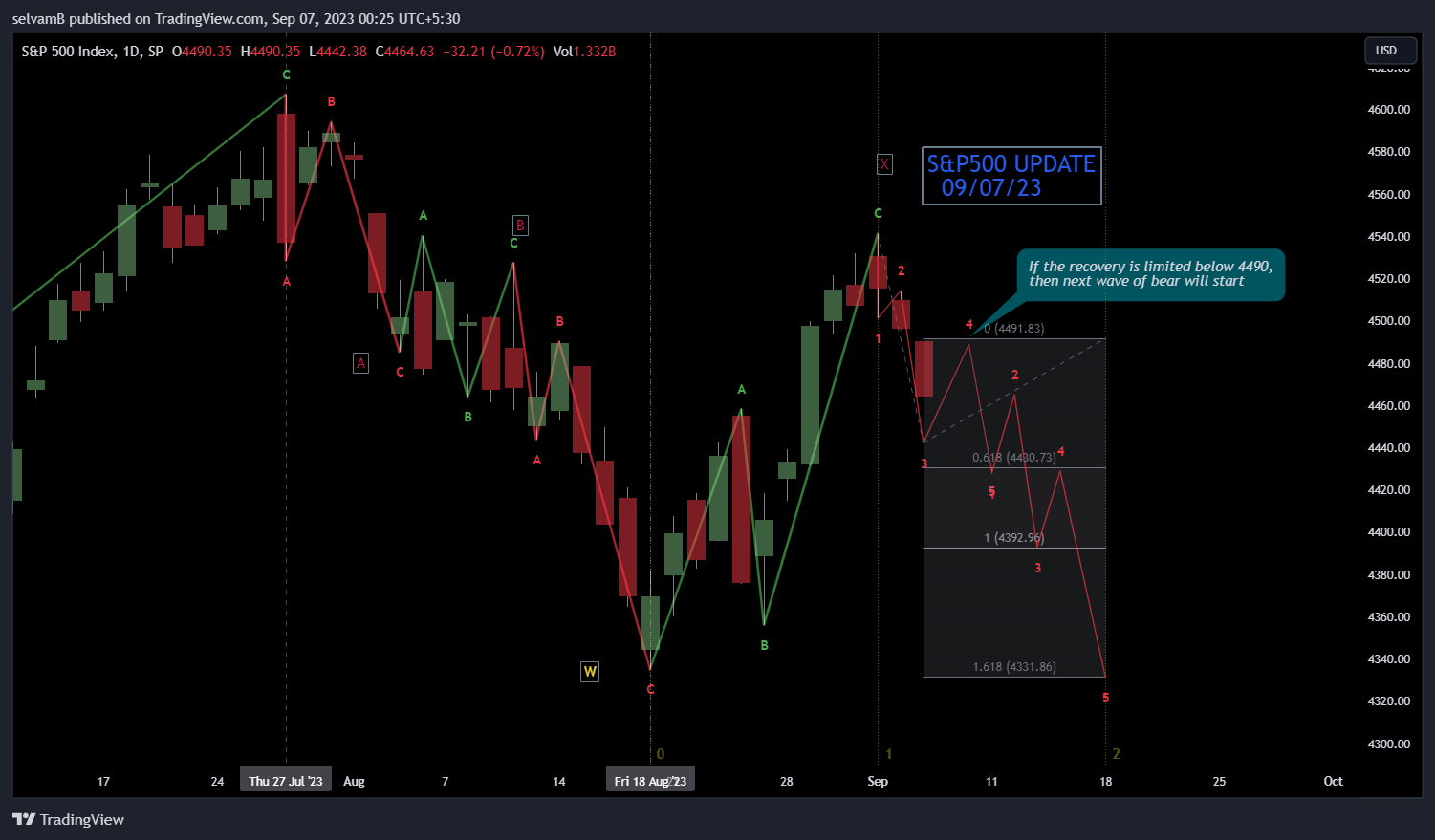The image size is (1435, 840).
Task: Click the 28 date on time axis
Action: [786, 782]
